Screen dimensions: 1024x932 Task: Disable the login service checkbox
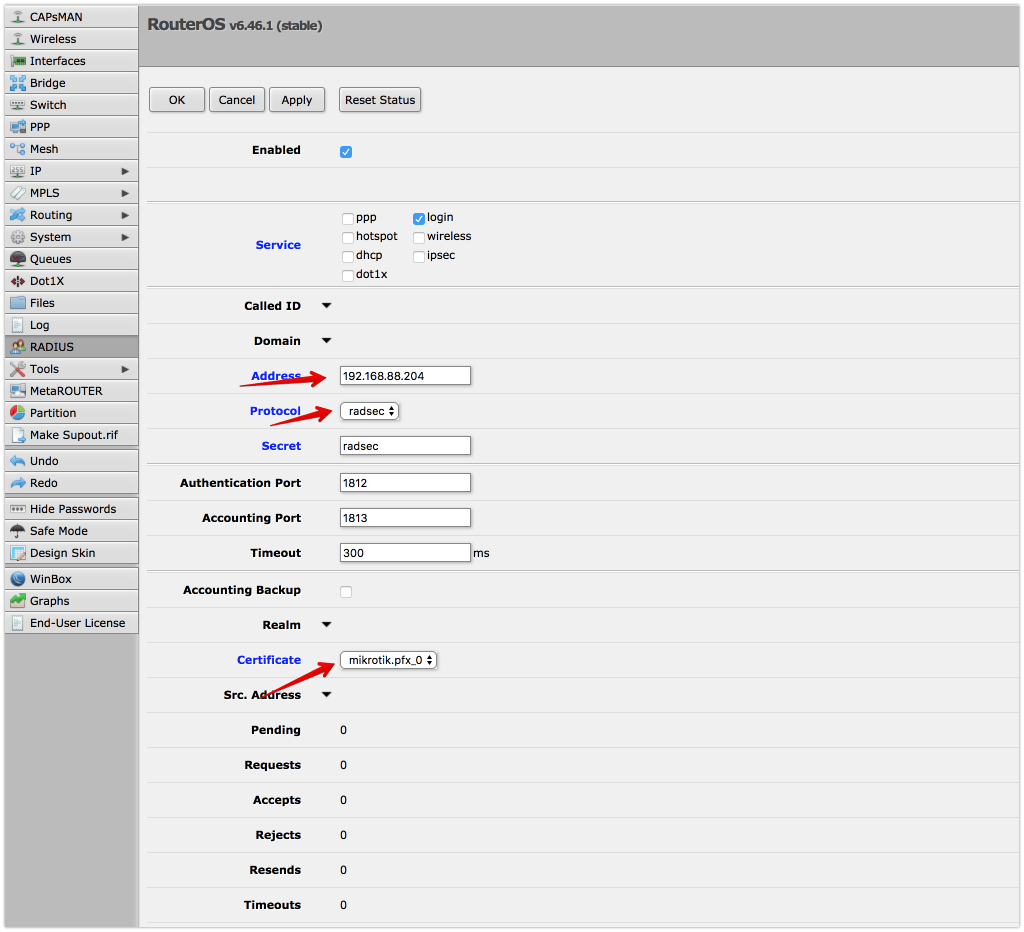click(418, 217)
